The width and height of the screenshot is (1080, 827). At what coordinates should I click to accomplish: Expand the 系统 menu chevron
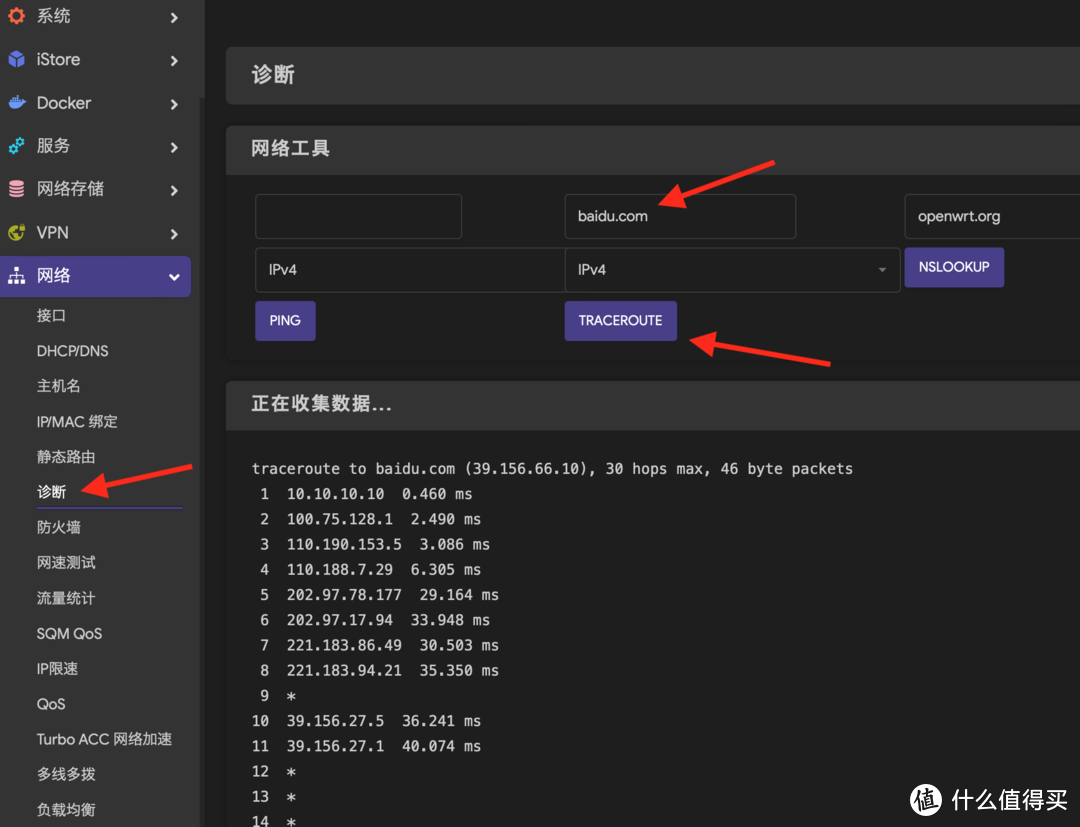[x=173, y=16]
